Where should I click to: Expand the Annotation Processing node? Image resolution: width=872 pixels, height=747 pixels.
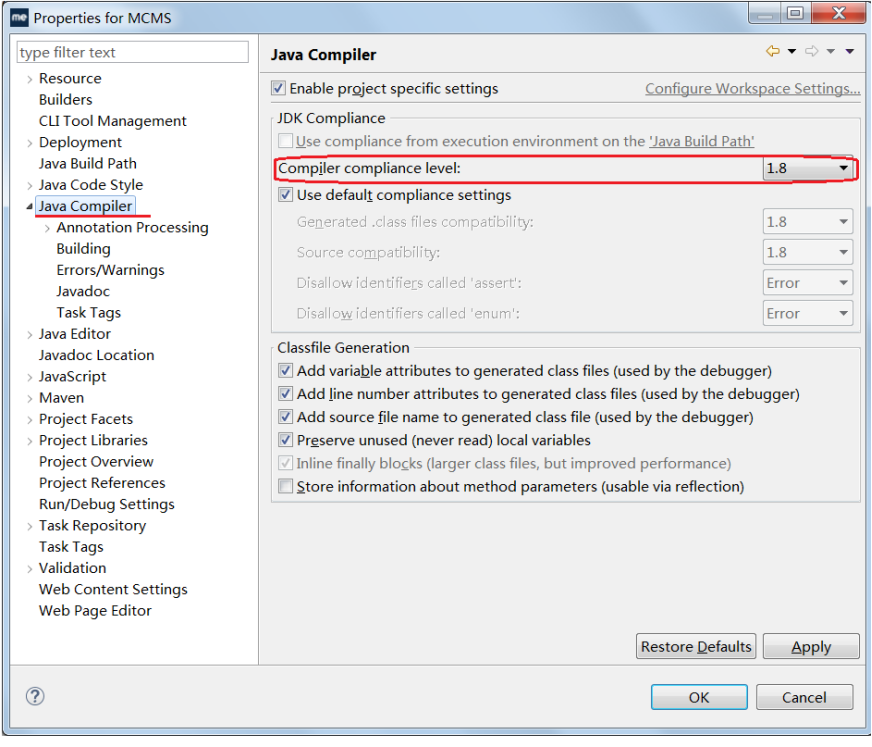(47, 228)
